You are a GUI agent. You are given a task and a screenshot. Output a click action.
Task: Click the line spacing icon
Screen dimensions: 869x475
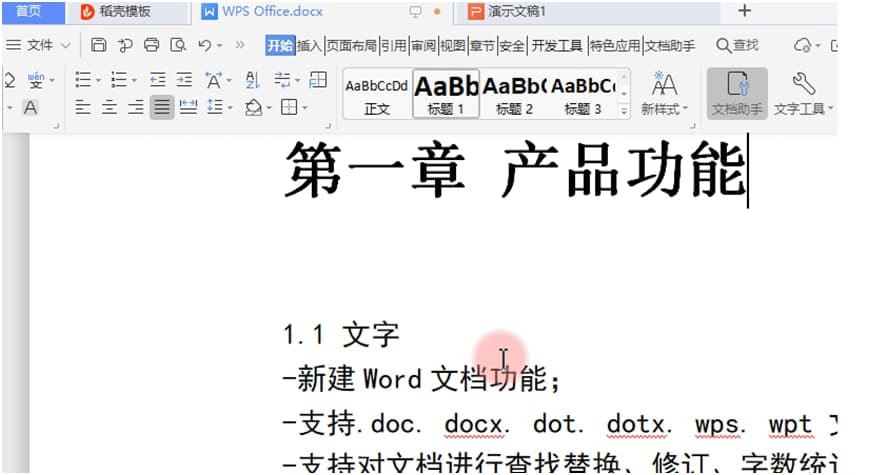click(215, 106)
